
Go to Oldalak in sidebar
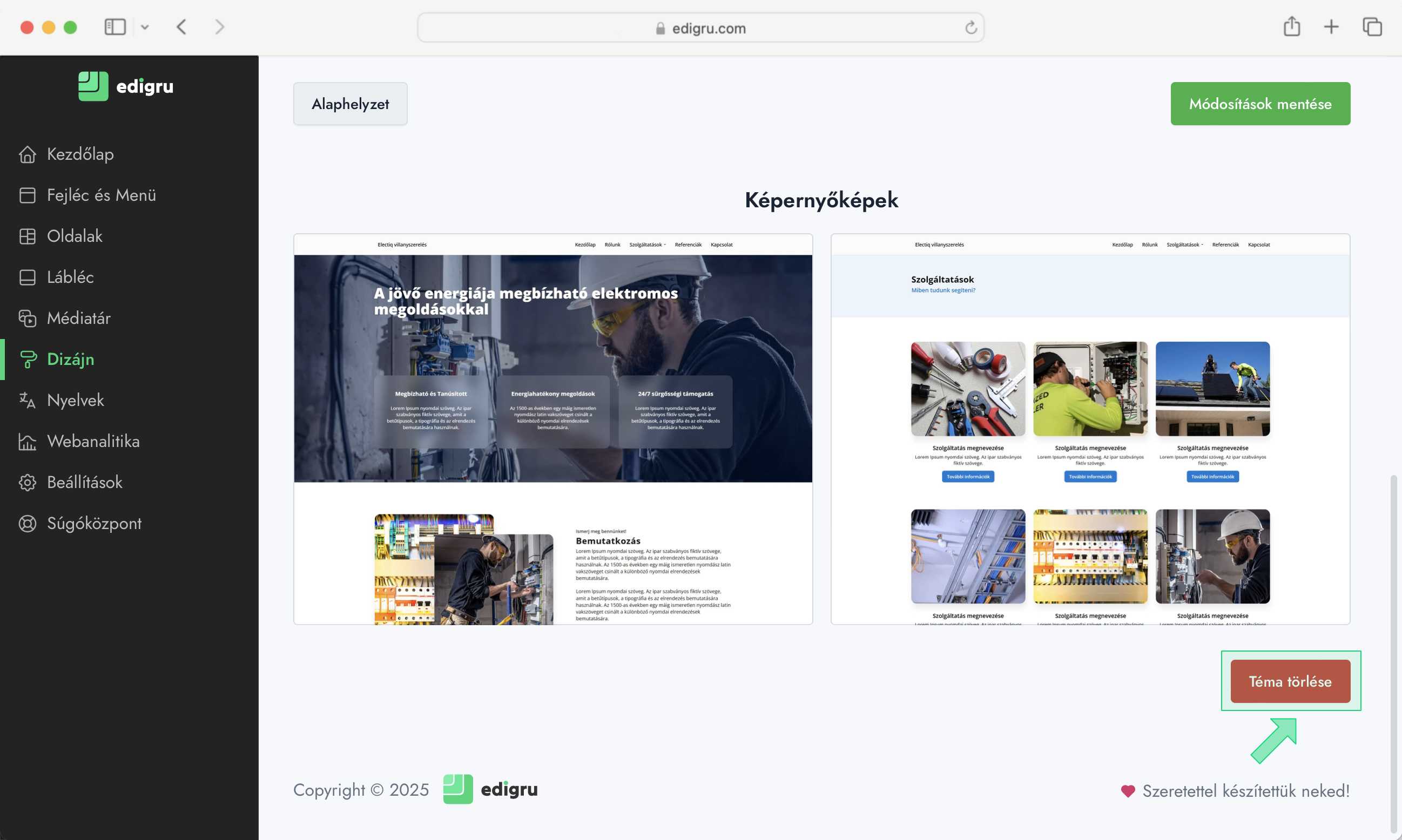pos(75,236)
